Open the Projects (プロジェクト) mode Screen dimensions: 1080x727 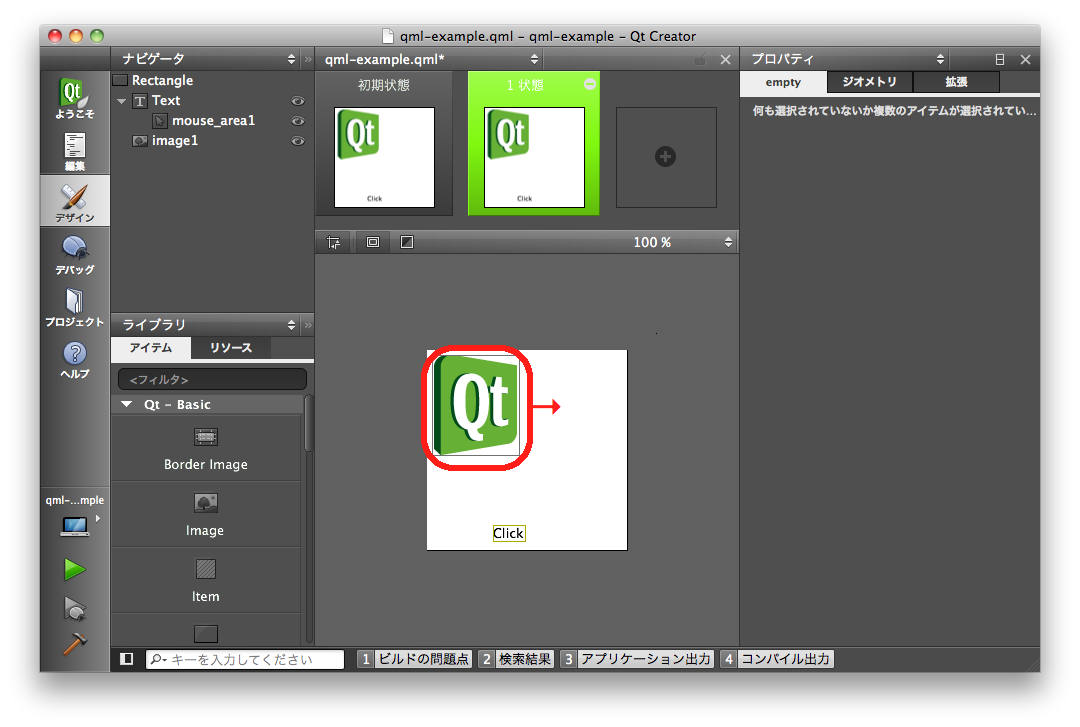74,306
